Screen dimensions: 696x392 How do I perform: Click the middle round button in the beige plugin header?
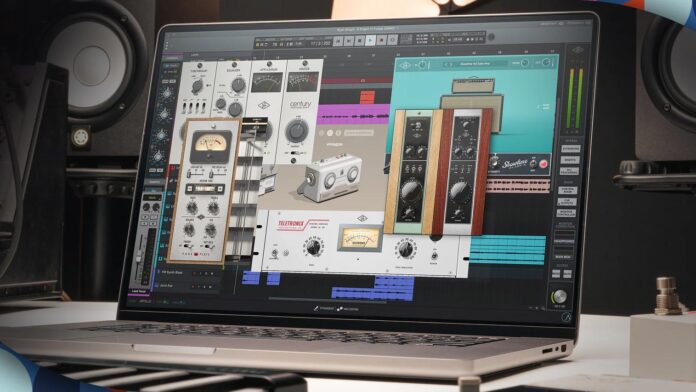pos(330,133)
